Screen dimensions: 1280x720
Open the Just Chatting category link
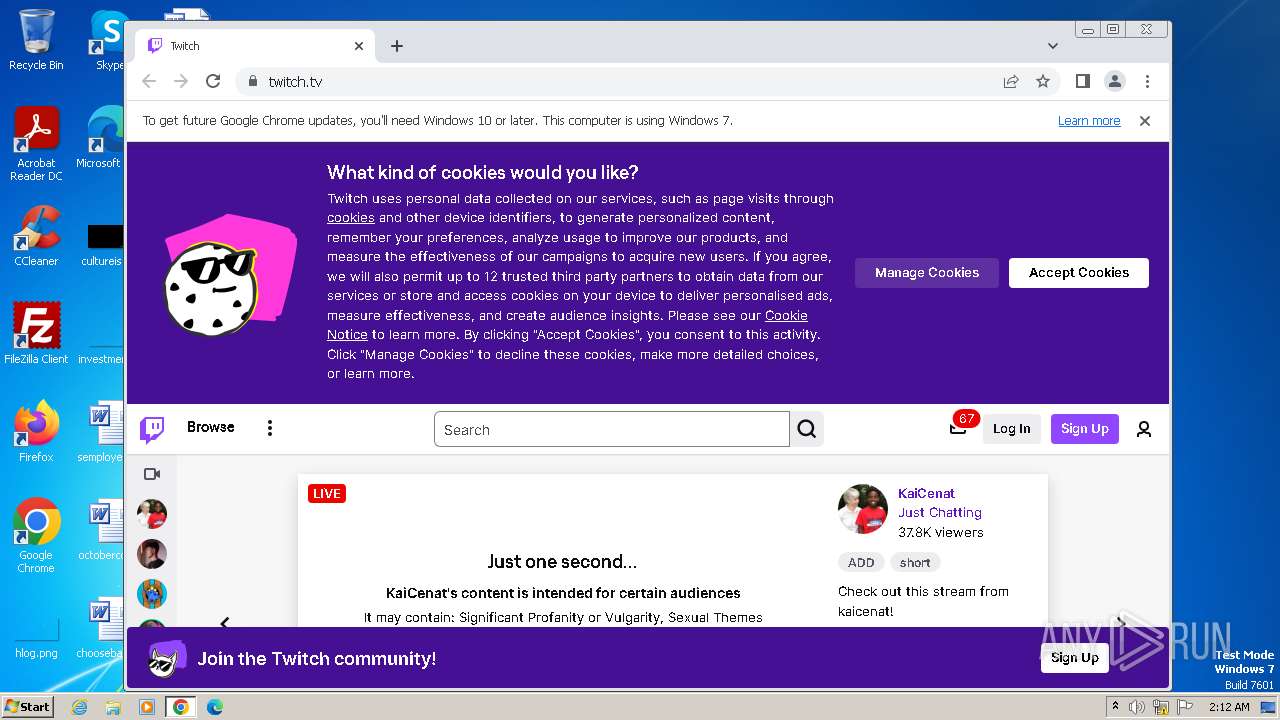point(940,513)
